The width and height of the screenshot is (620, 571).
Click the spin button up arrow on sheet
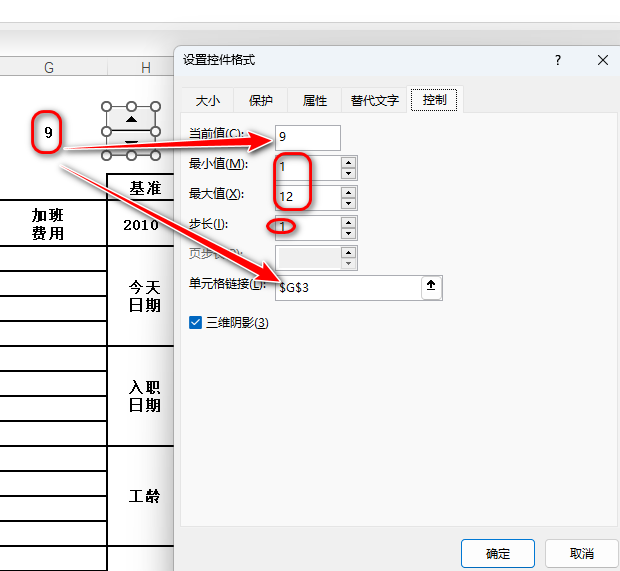[x=131, y=119]
